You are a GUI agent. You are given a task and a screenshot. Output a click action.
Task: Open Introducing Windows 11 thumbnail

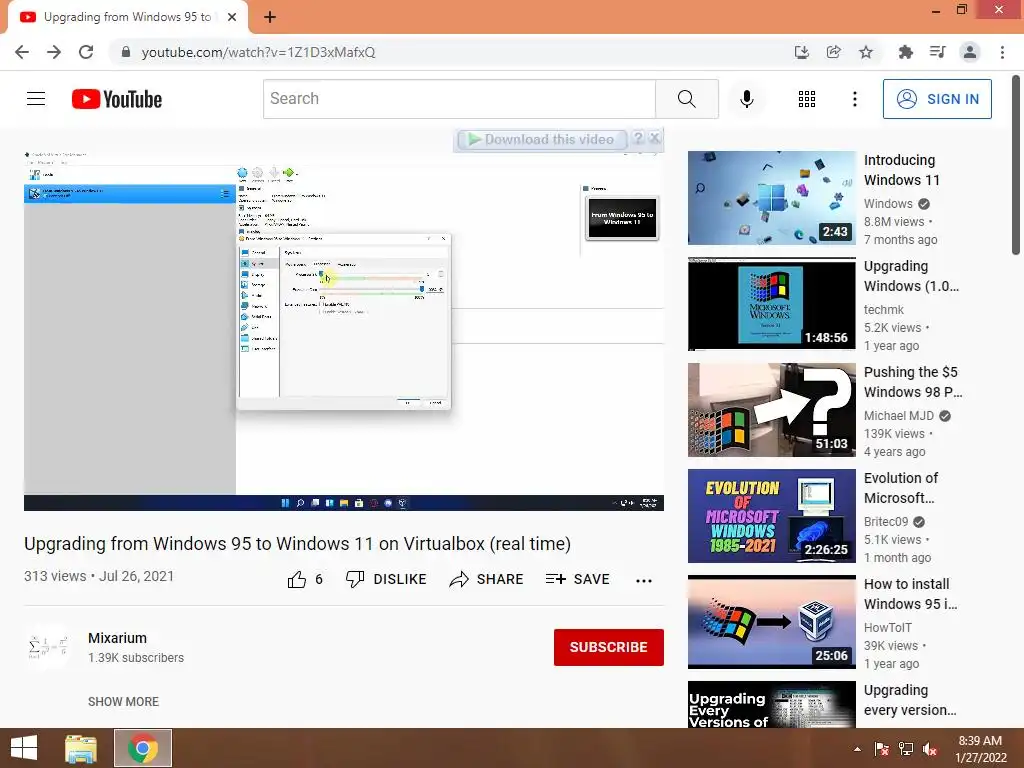771,198
